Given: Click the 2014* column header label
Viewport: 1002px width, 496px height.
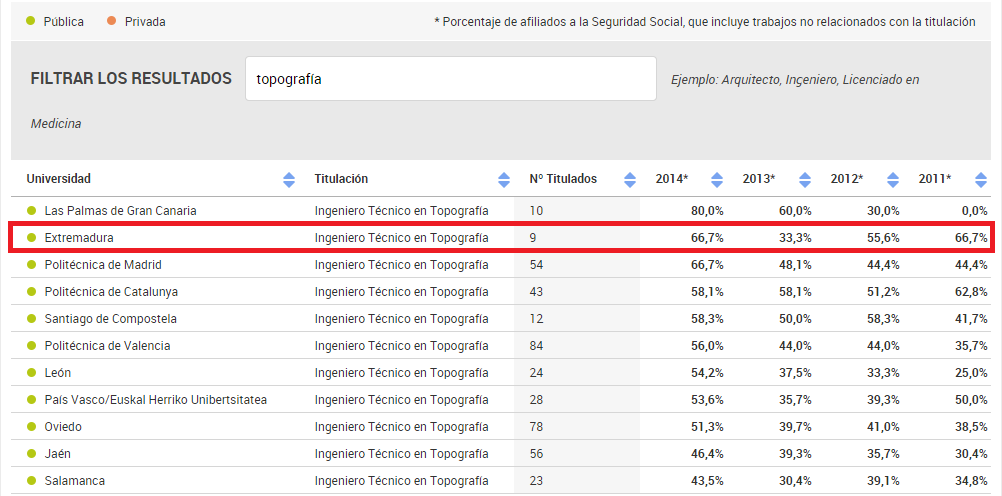Looking at the screenshot, I should (x=672, y=179).
